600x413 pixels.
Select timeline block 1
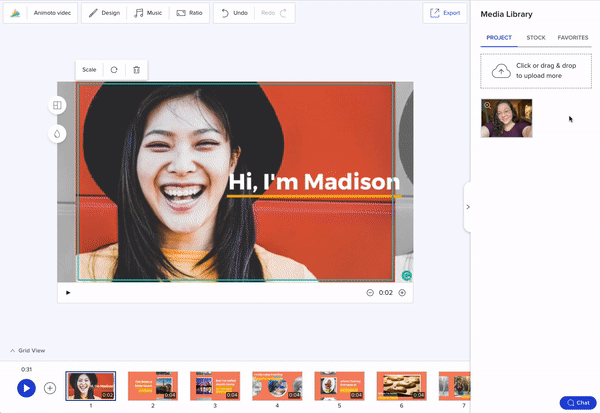(x=91, y=386)
